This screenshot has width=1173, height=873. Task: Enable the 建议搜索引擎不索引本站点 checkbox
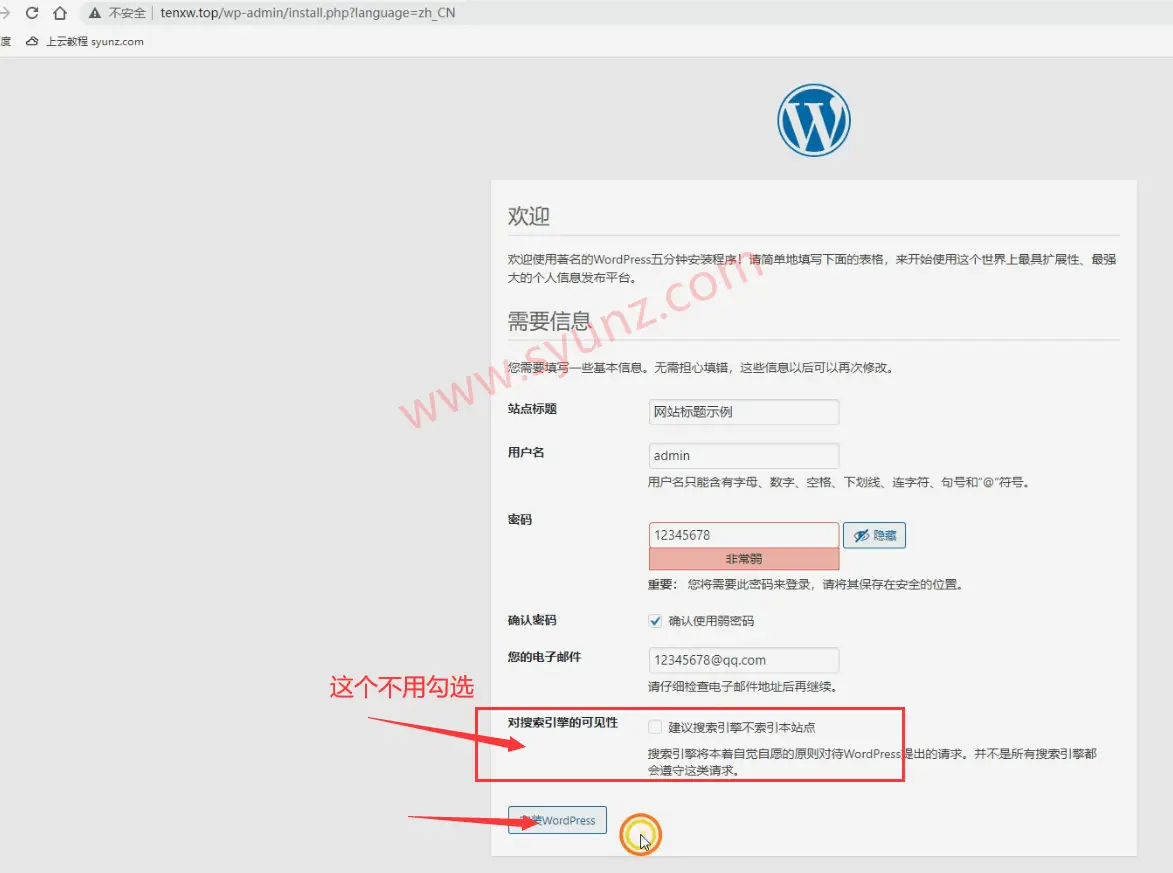tap(655, 727)
